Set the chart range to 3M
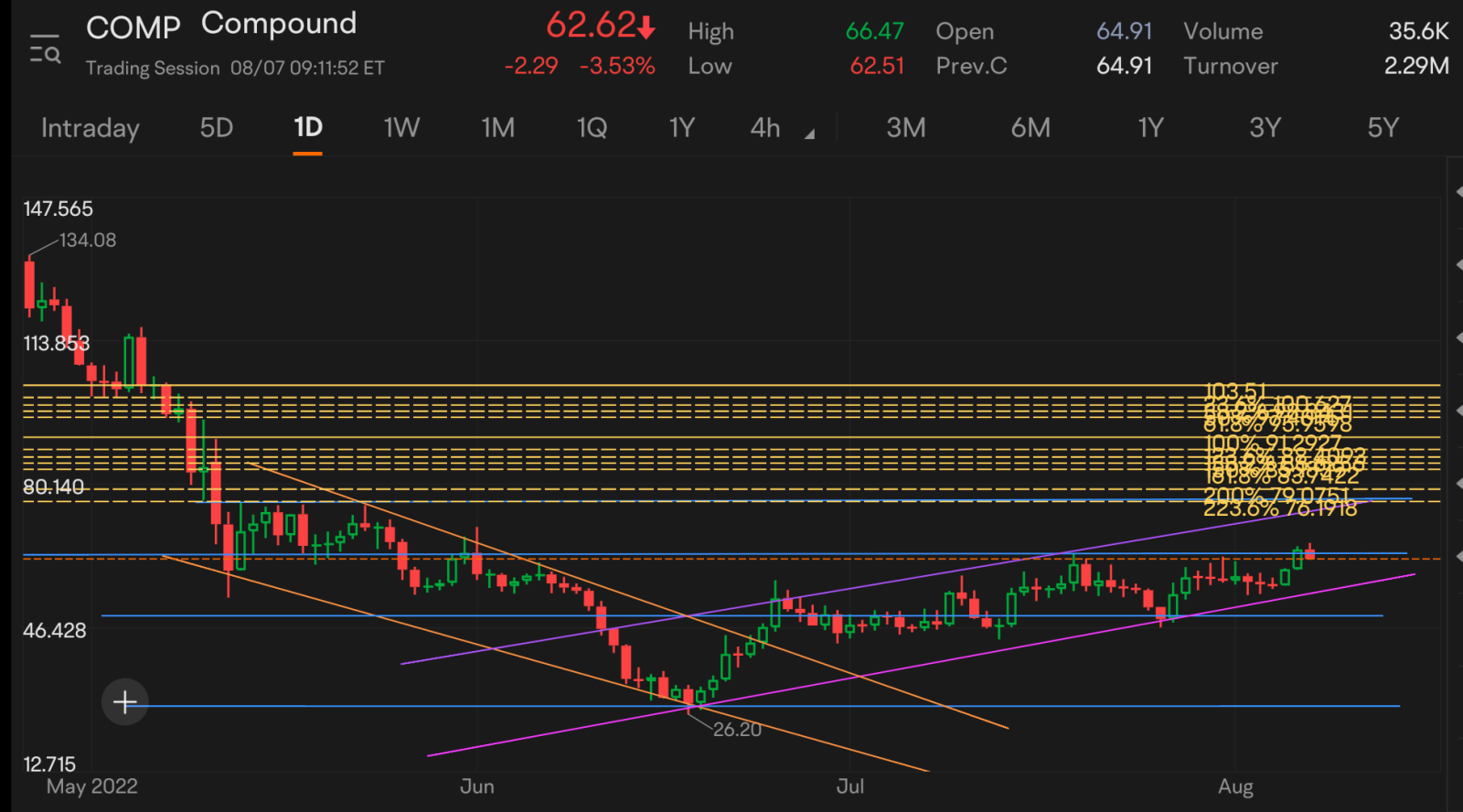Image resolution: width=1463 pixels, height=812 pixels. pos(906,128)
